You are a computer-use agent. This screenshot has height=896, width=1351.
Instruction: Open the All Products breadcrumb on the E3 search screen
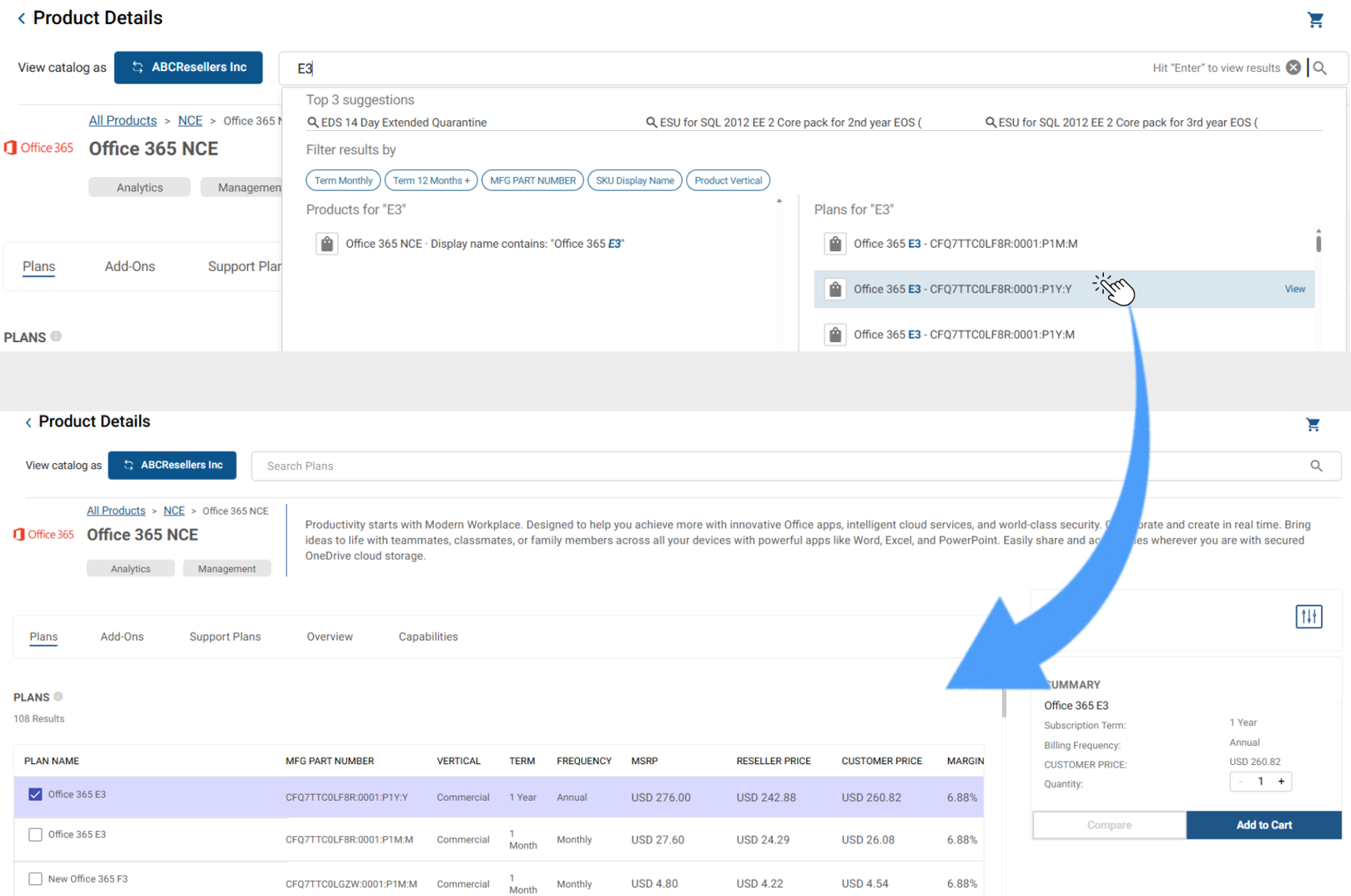pos(123,121)
